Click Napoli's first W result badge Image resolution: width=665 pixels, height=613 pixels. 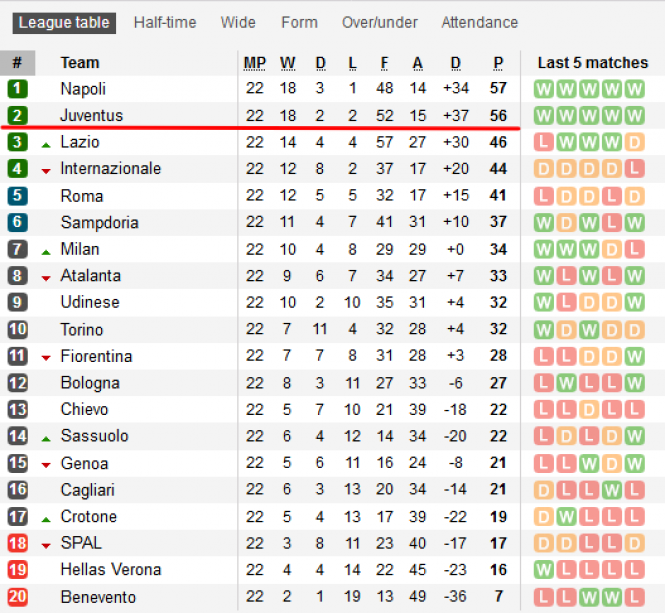pos(544,89)
